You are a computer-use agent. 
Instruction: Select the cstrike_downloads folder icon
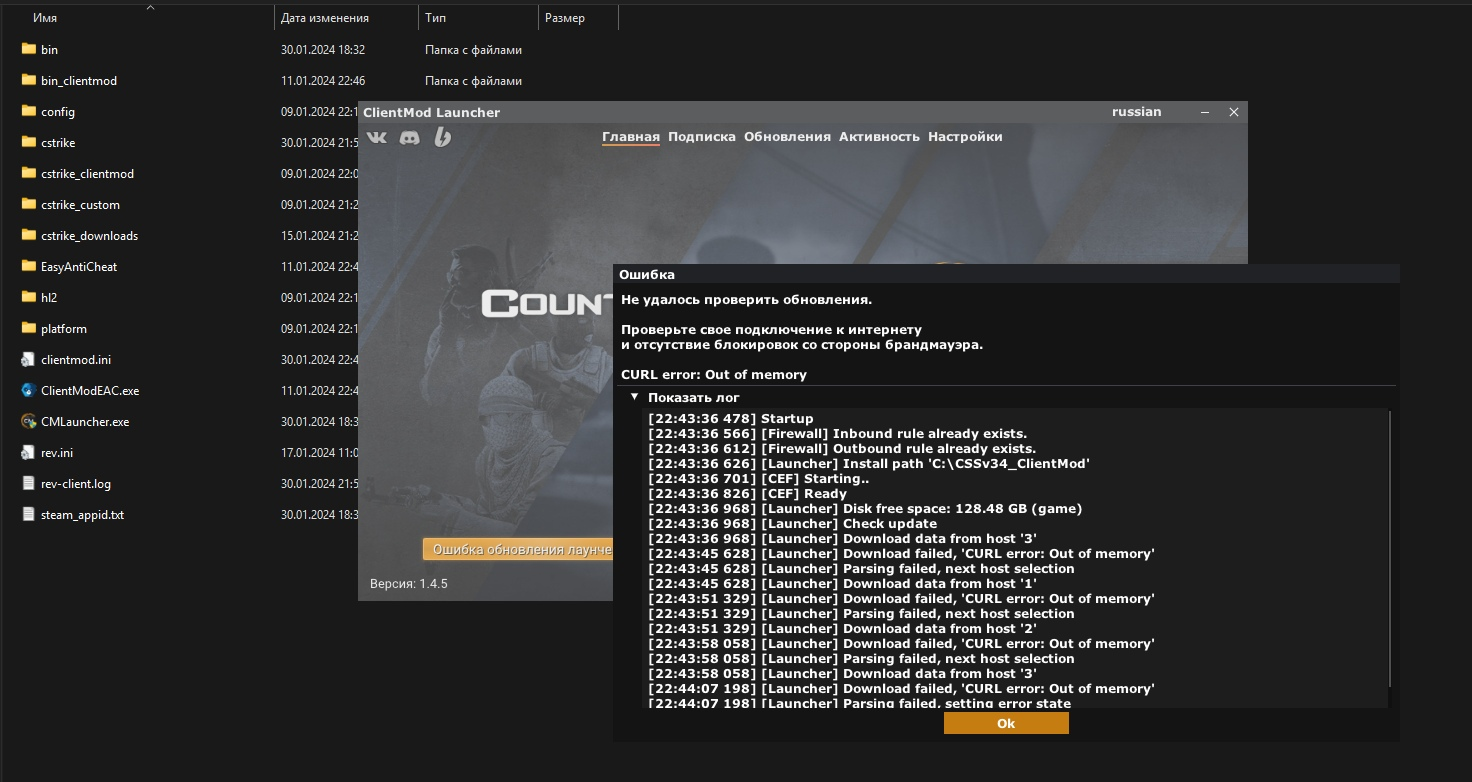[28, 235]
